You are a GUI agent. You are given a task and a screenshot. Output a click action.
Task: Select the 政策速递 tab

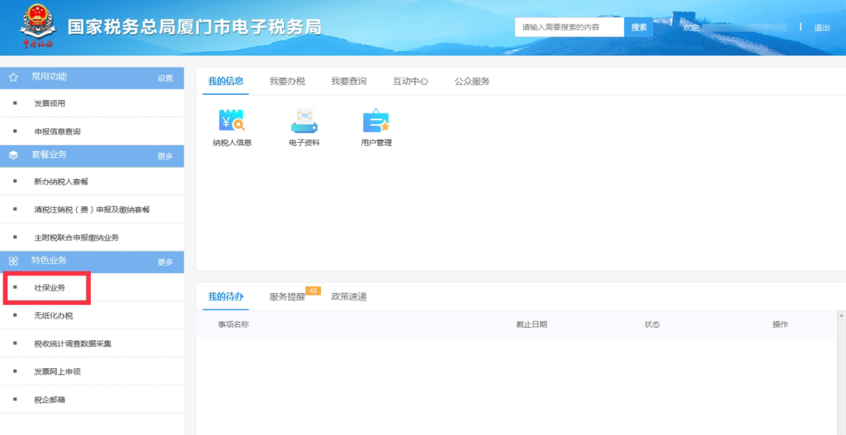[349, 297]
